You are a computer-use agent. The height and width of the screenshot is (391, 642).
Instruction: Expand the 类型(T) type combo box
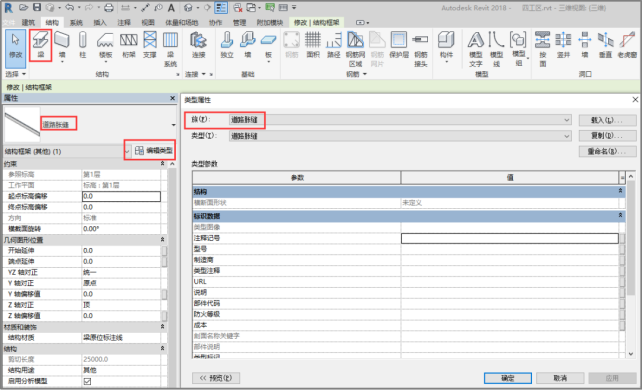point(567,136)
